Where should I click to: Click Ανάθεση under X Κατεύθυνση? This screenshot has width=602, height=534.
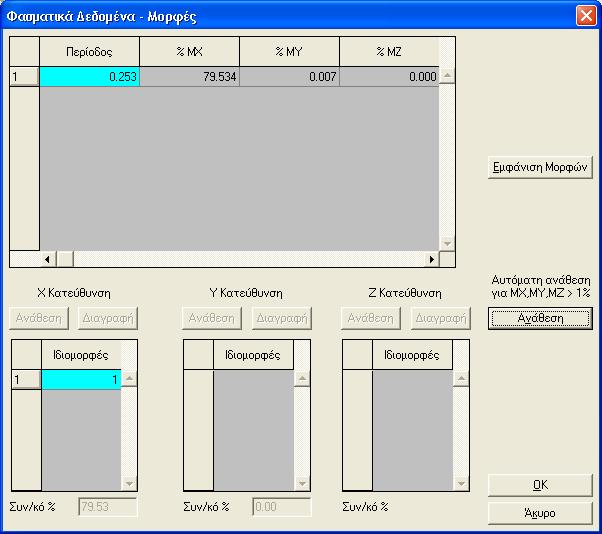point(39,318)
